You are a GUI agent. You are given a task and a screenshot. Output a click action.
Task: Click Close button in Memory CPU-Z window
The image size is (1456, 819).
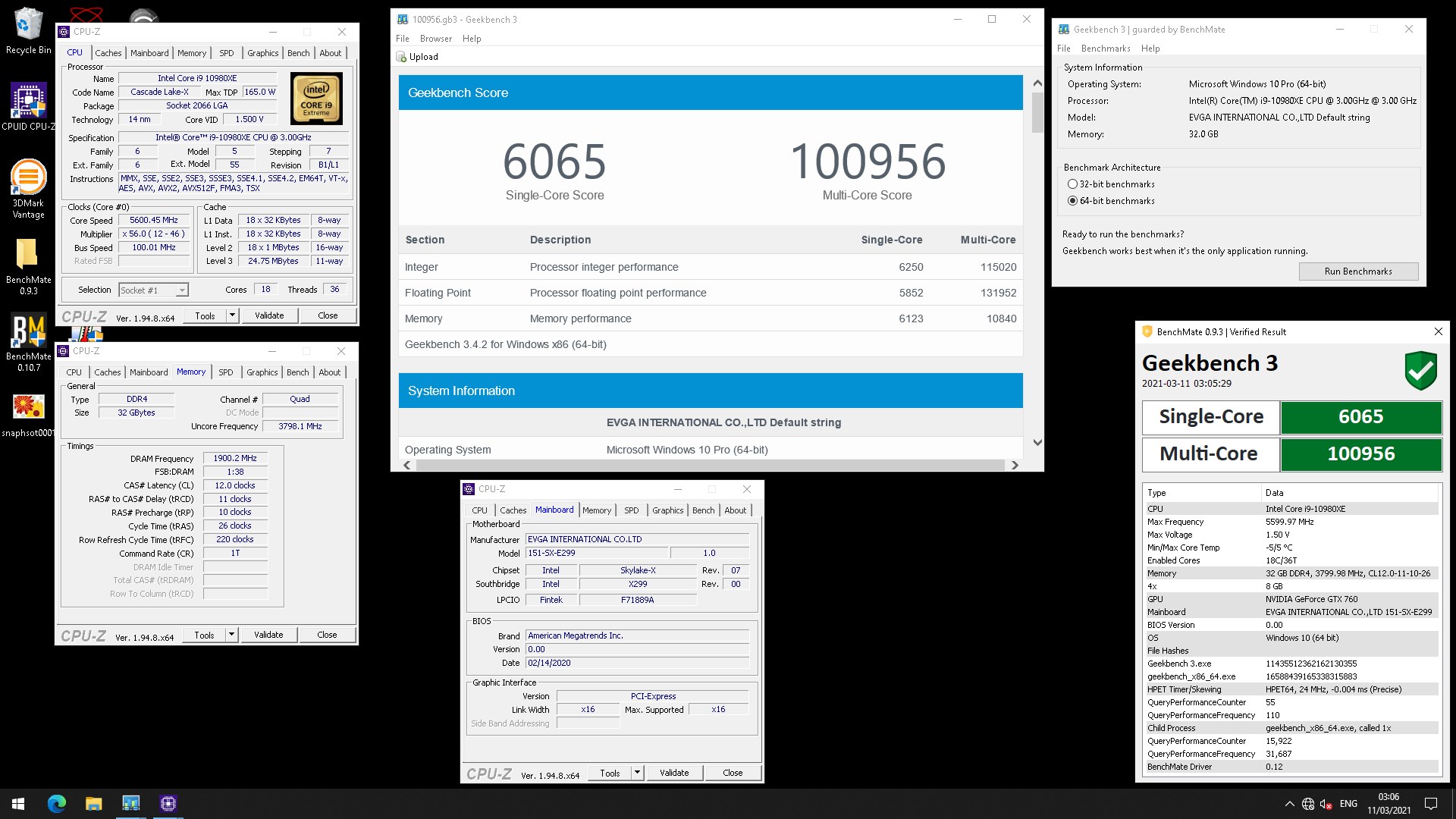pos(328,635)
